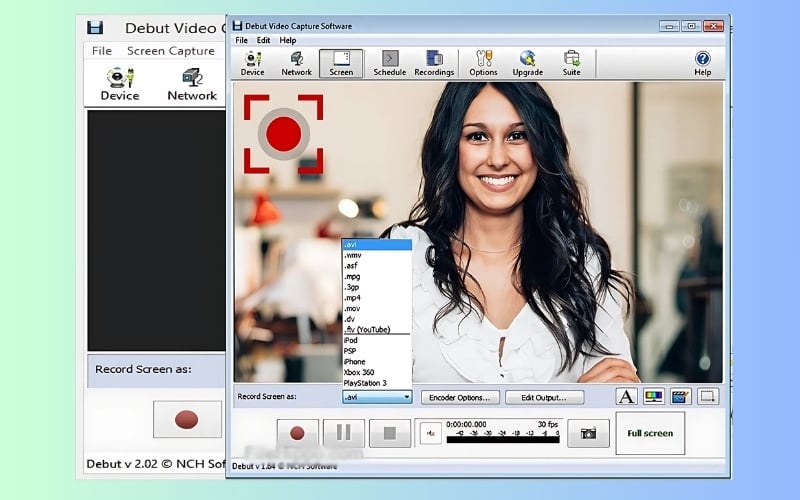This screenshot has height=500, width=800.
Task: Click the Full screen button
Action: 650,433
